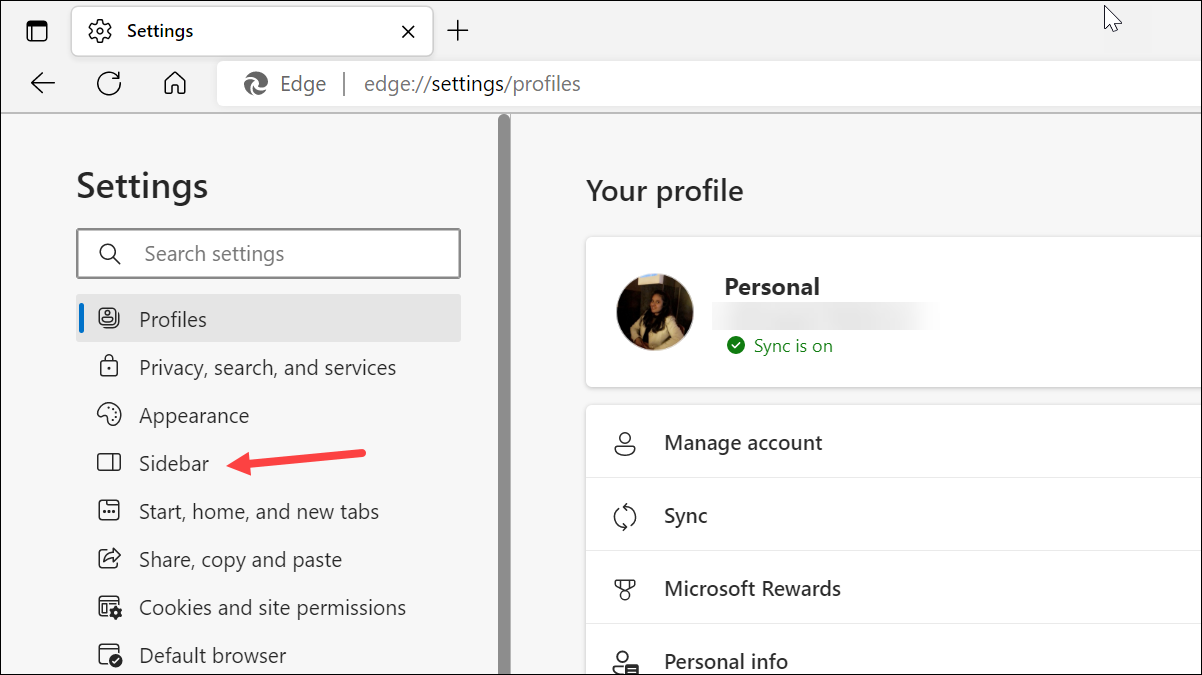Click the green Sync is on checkmark

click(x=736, y=345)
